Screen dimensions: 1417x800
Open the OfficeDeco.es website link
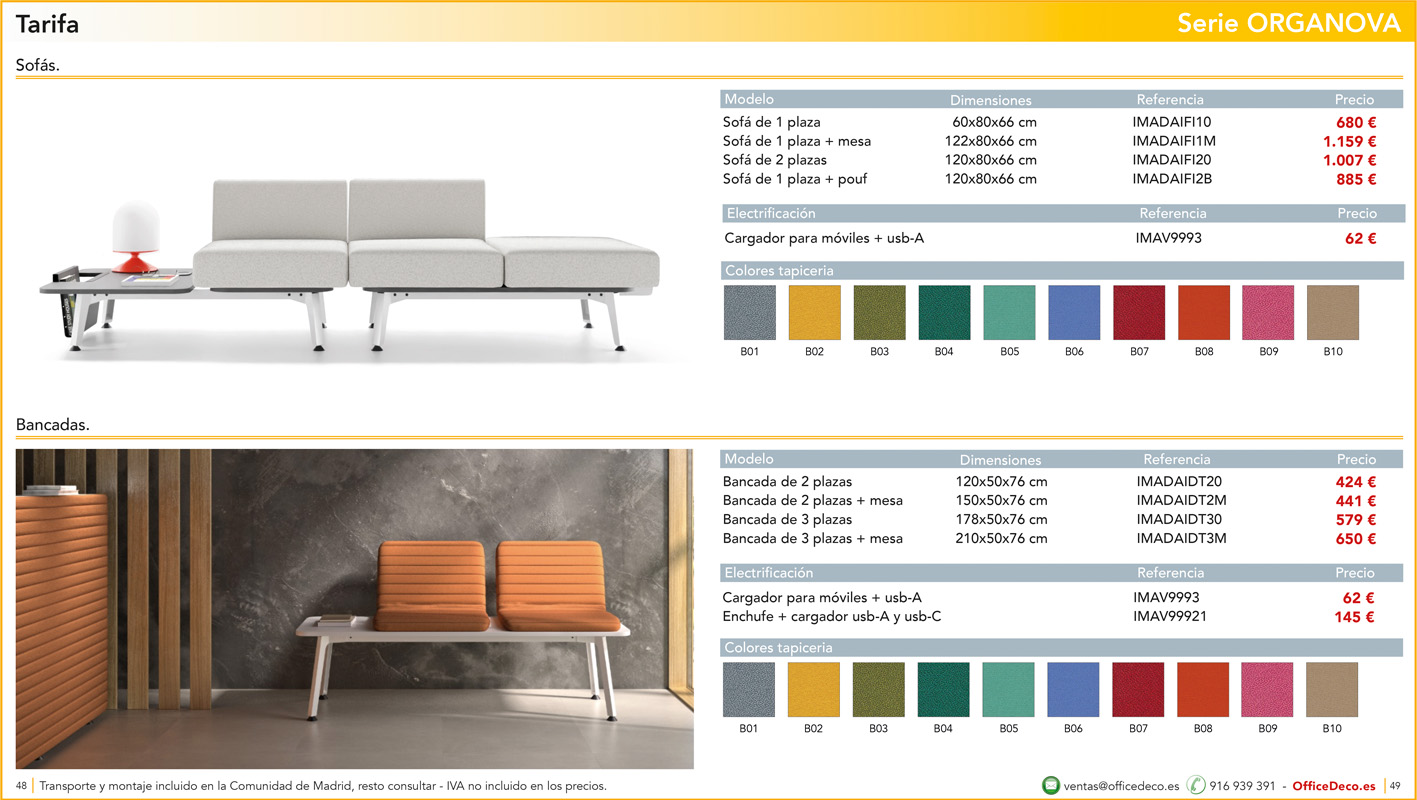1334,786
